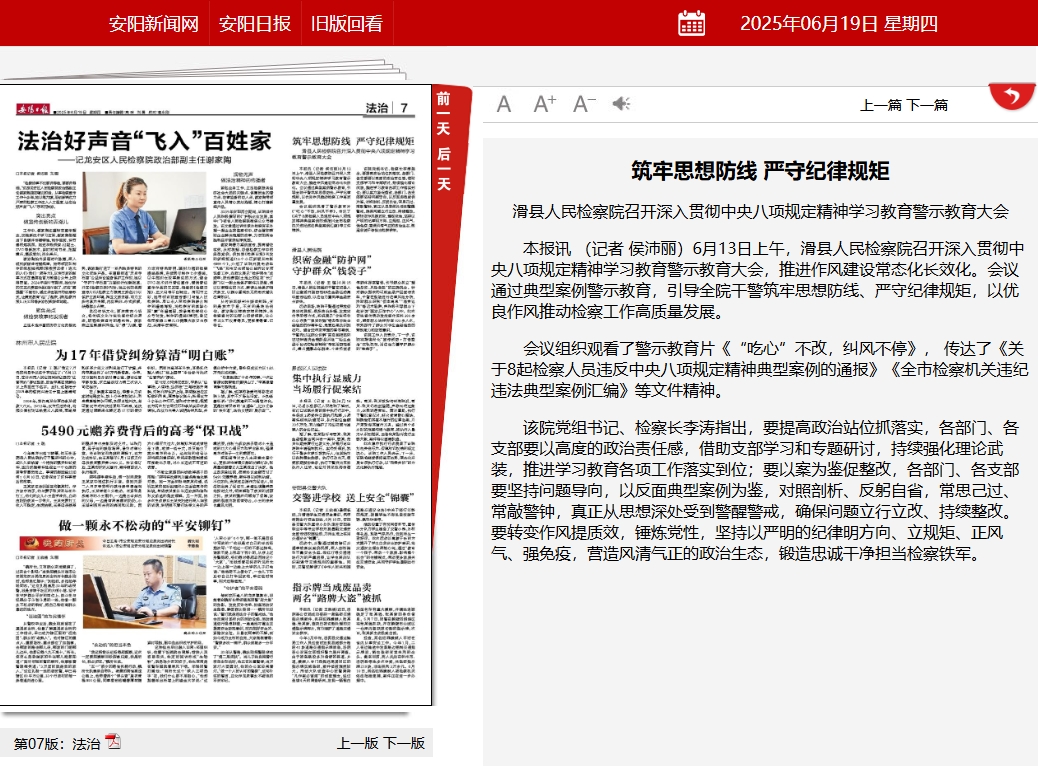Go to next article 下一篇
Screen dimensions: 1038x768
[927, 105]
